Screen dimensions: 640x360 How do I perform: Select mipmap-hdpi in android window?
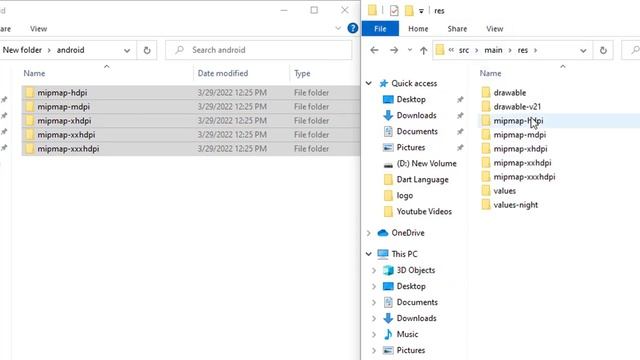click(x=191, y=93)
